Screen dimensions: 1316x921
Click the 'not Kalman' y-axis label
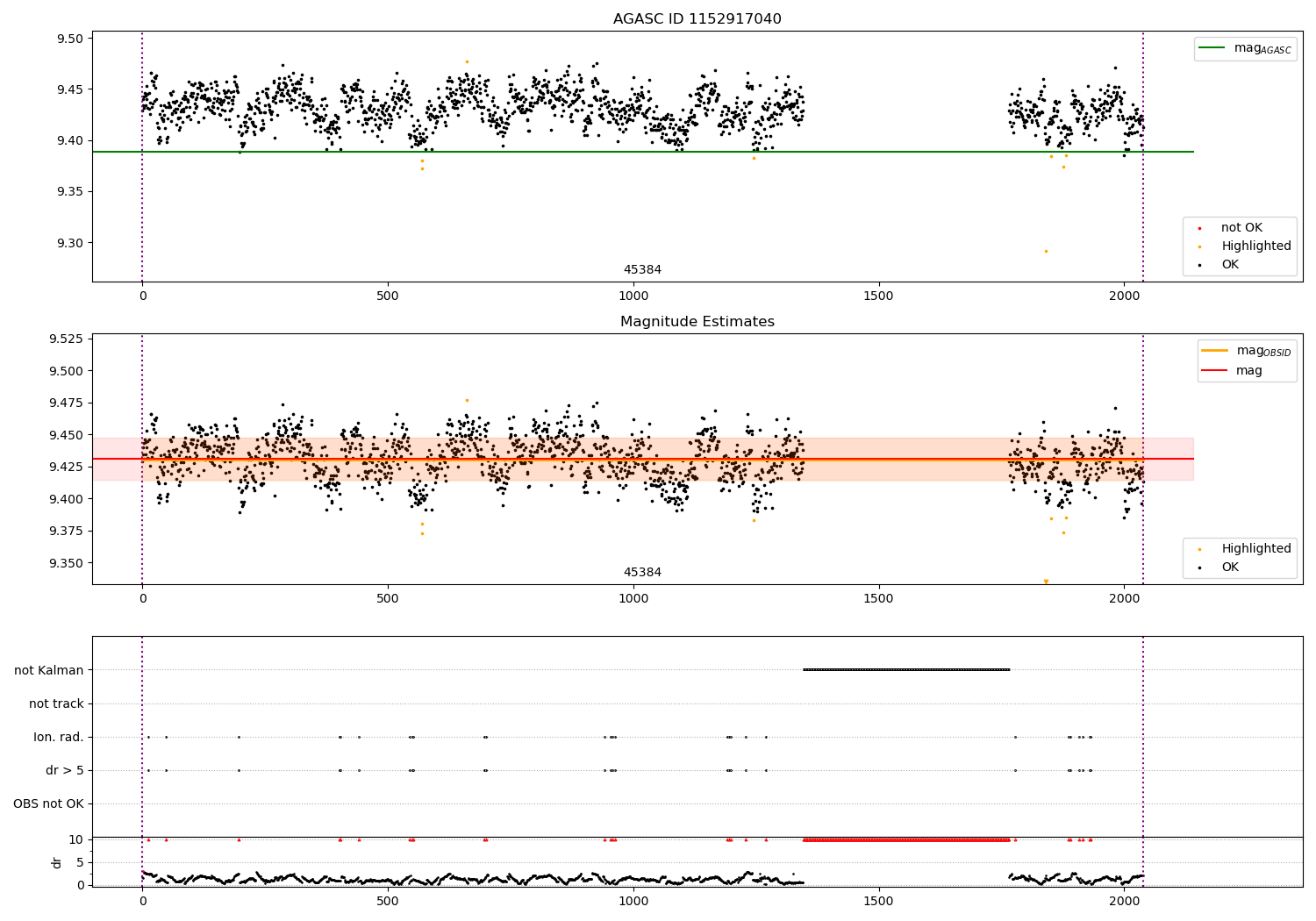tap(49, 671)
